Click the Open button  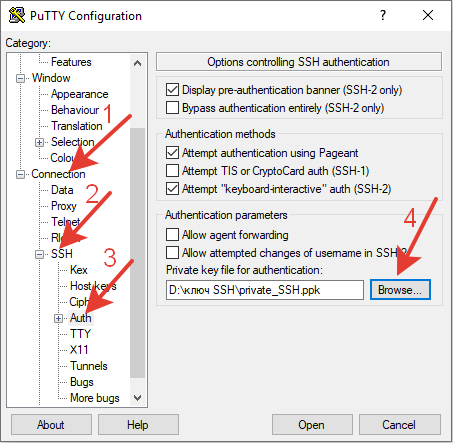312,425
